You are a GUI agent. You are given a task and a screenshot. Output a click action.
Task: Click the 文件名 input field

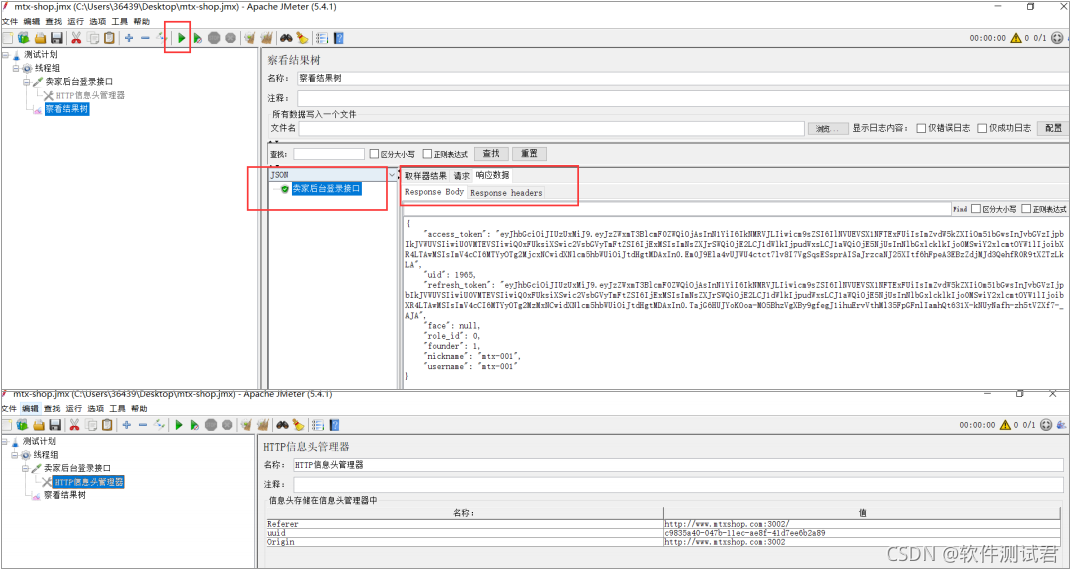tap(551, 128)
